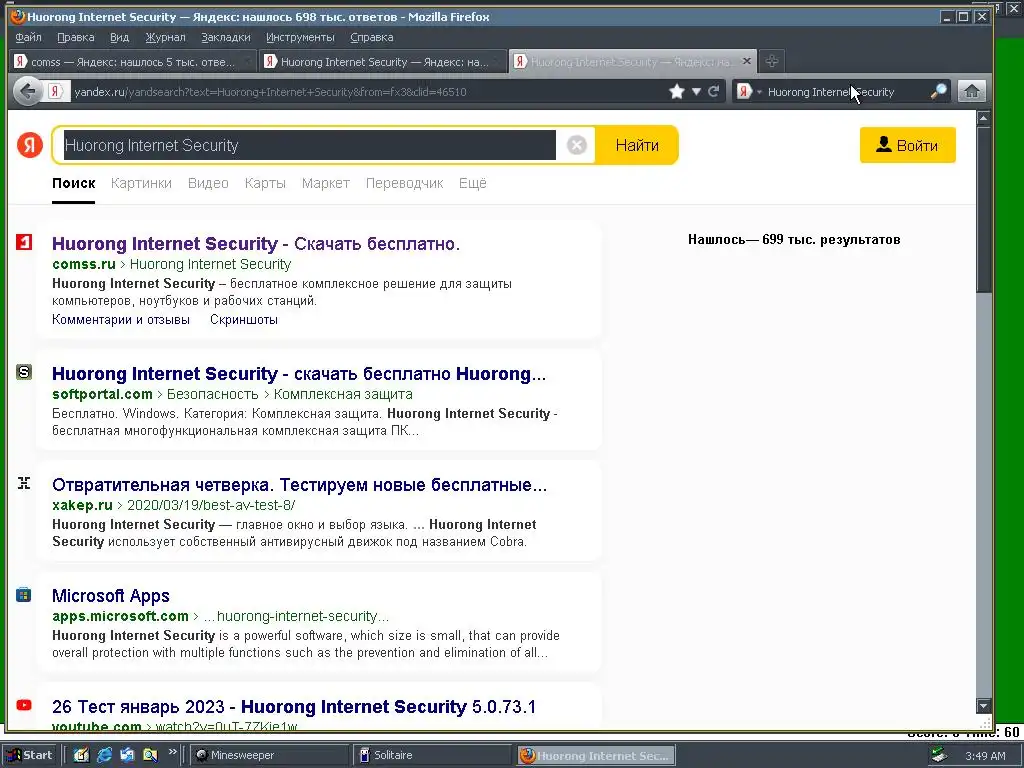1024x768 pixels.
Task: Click the Войти login button
Action: coord(908,145)
